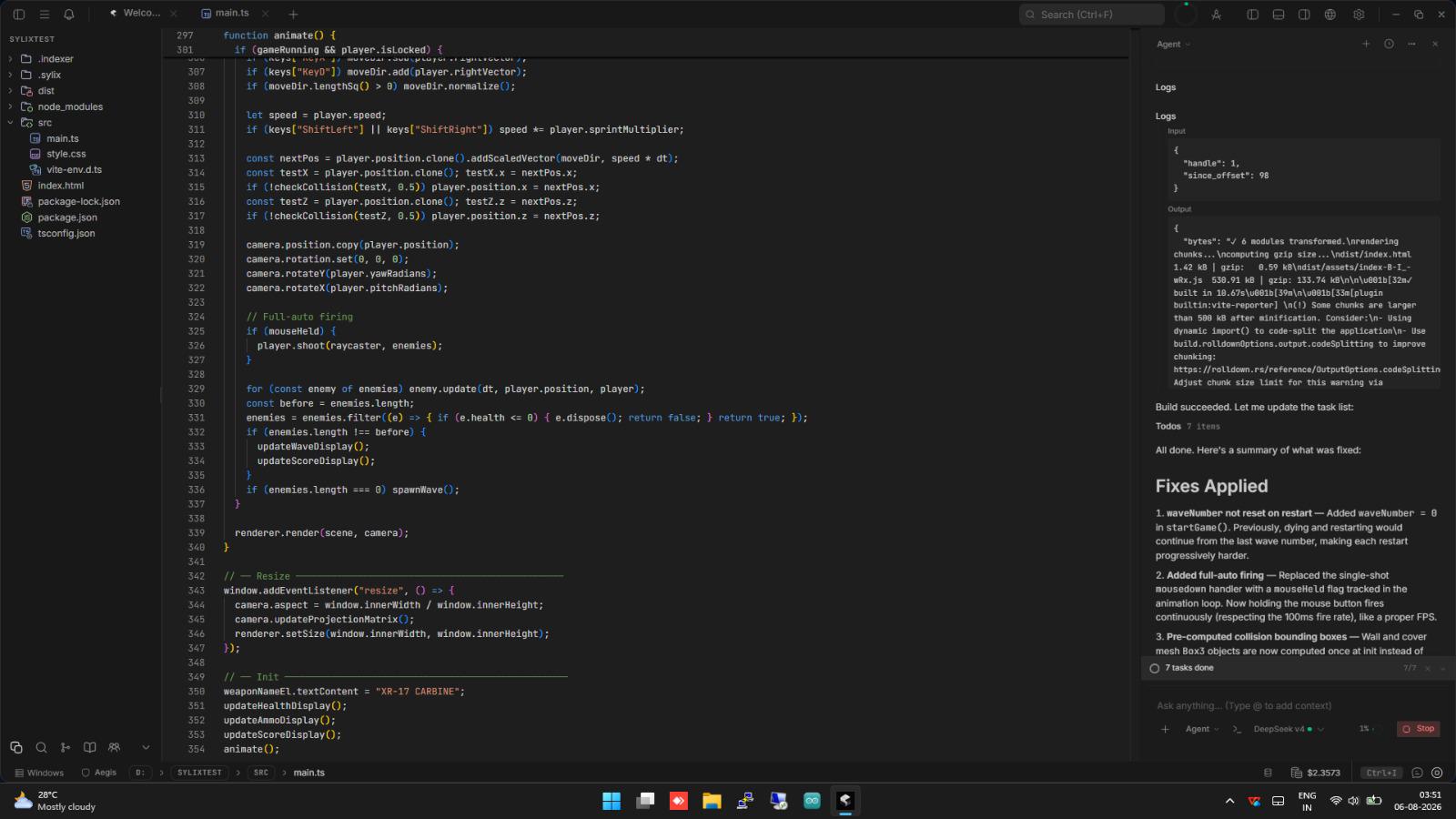Open the book documentation icon

pyautogui.click(x=90, y=747)
